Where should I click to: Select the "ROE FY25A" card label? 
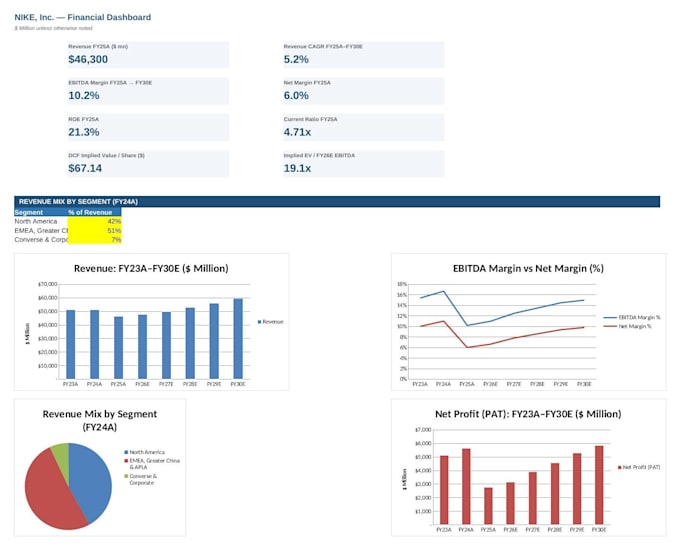[83, 119]
